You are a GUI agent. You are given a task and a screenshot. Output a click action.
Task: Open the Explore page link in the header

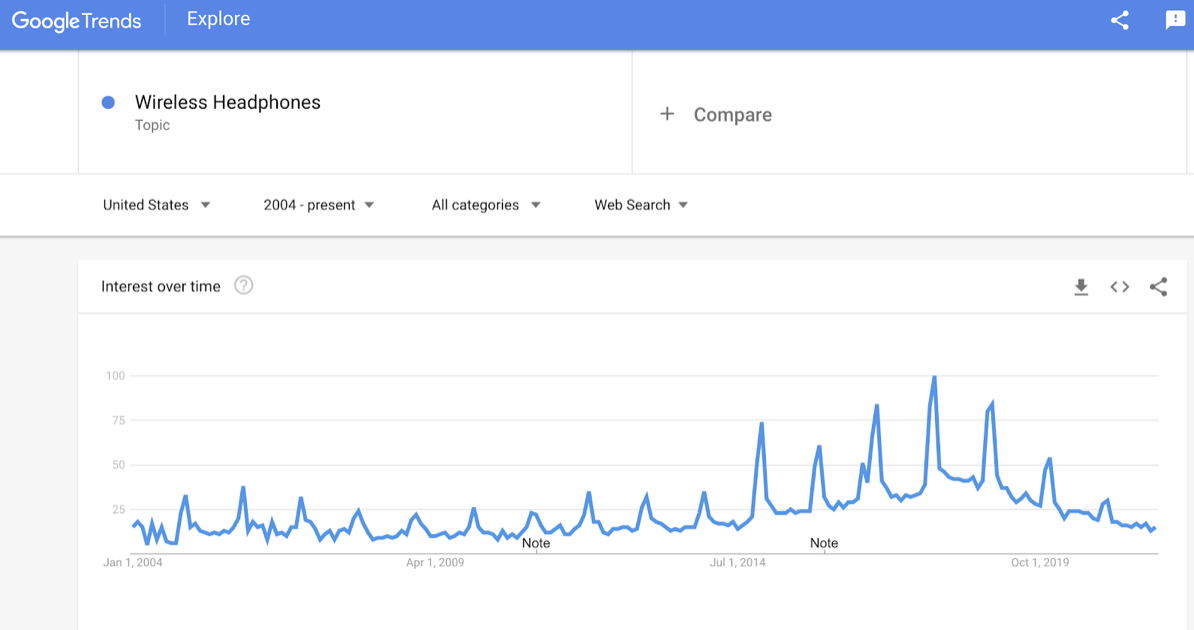[219, 19]
